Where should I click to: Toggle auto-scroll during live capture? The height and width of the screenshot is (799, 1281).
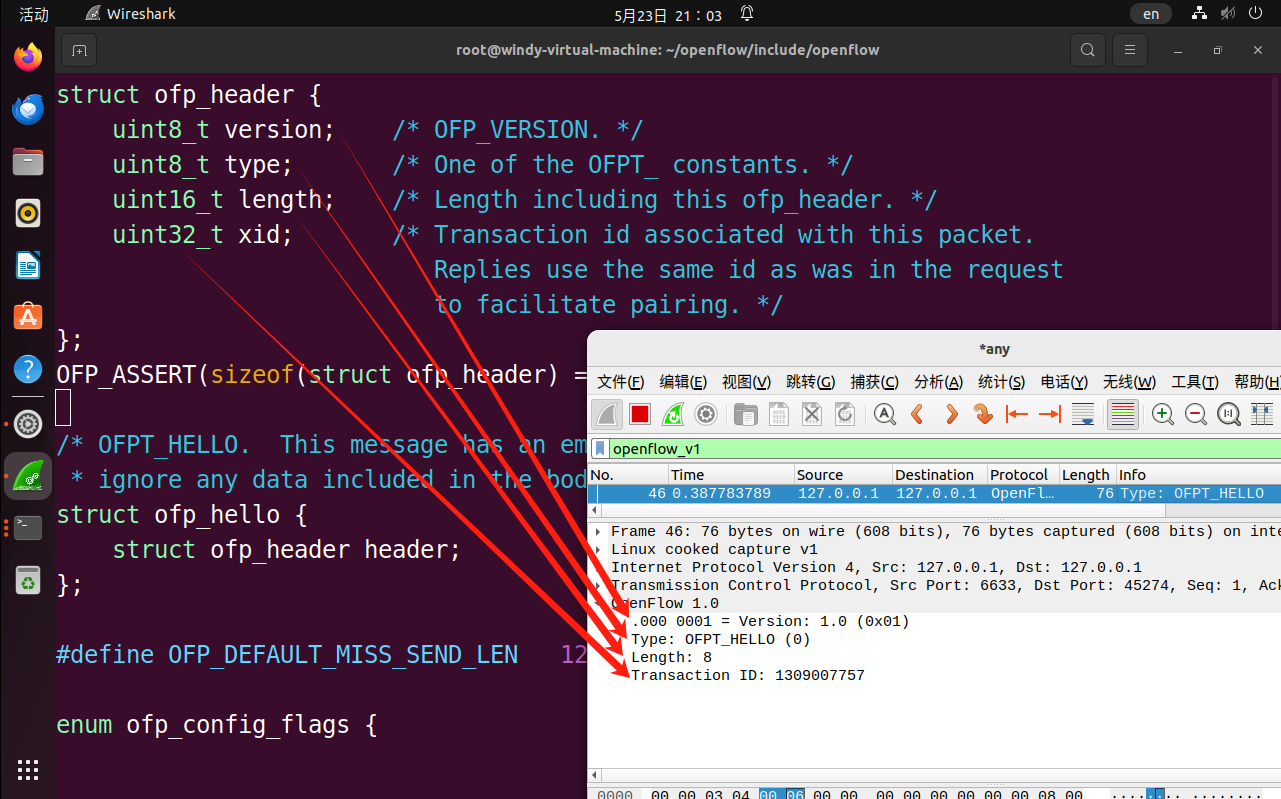click(1083, 414)
